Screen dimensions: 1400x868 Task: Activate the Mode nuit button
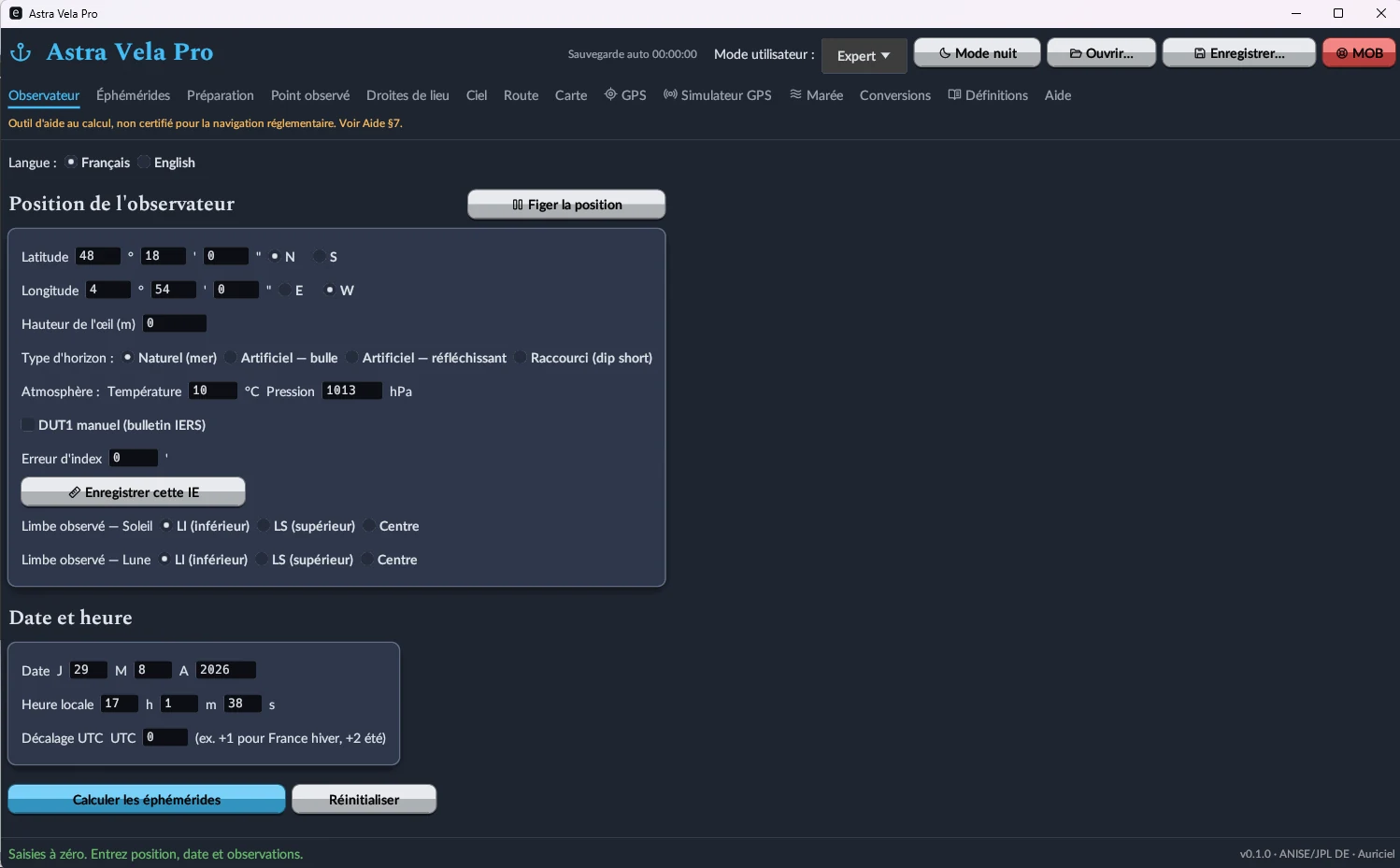[977, 53]
